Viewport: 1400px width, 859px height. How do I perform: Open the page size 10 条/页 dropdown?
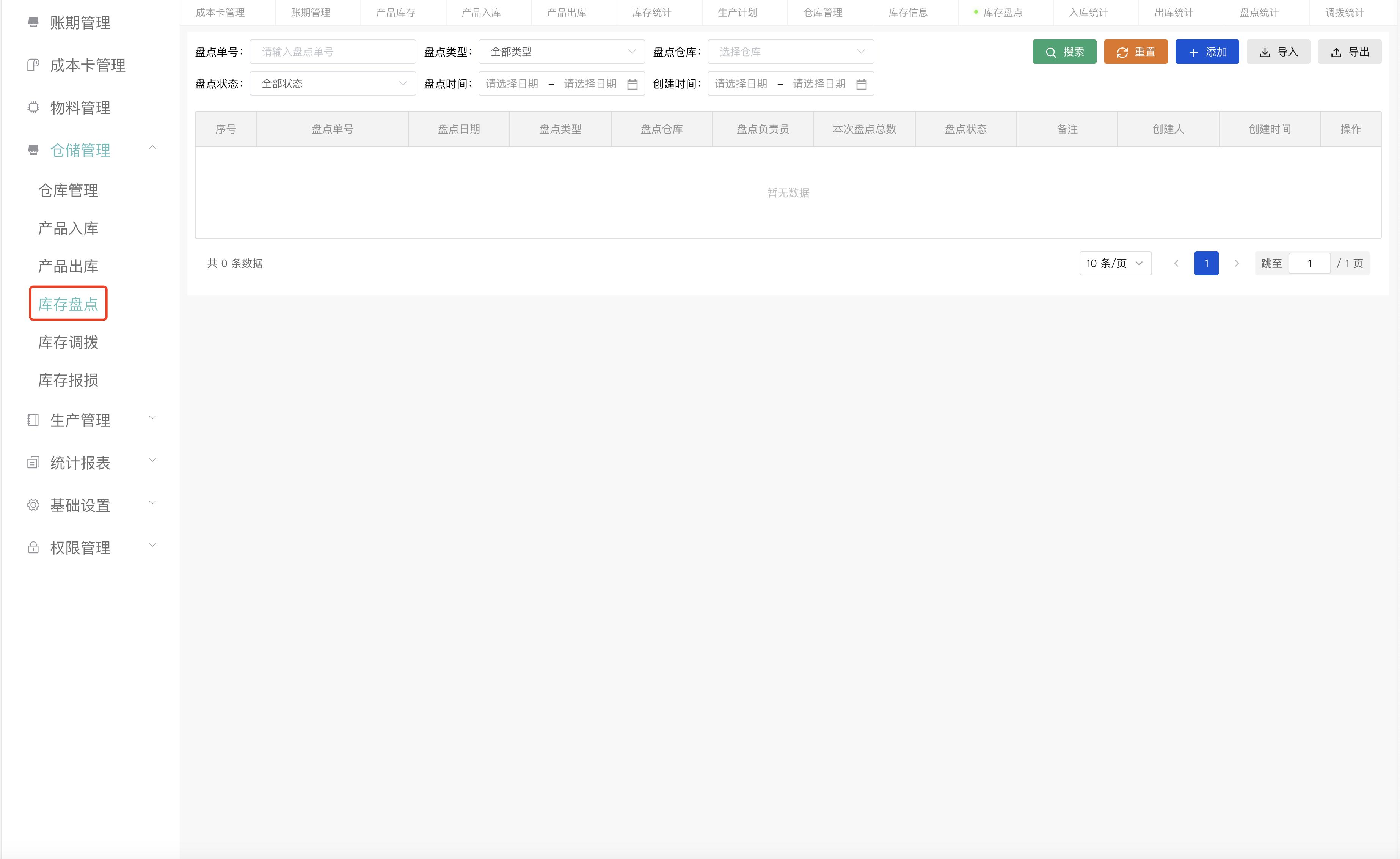1115,263
